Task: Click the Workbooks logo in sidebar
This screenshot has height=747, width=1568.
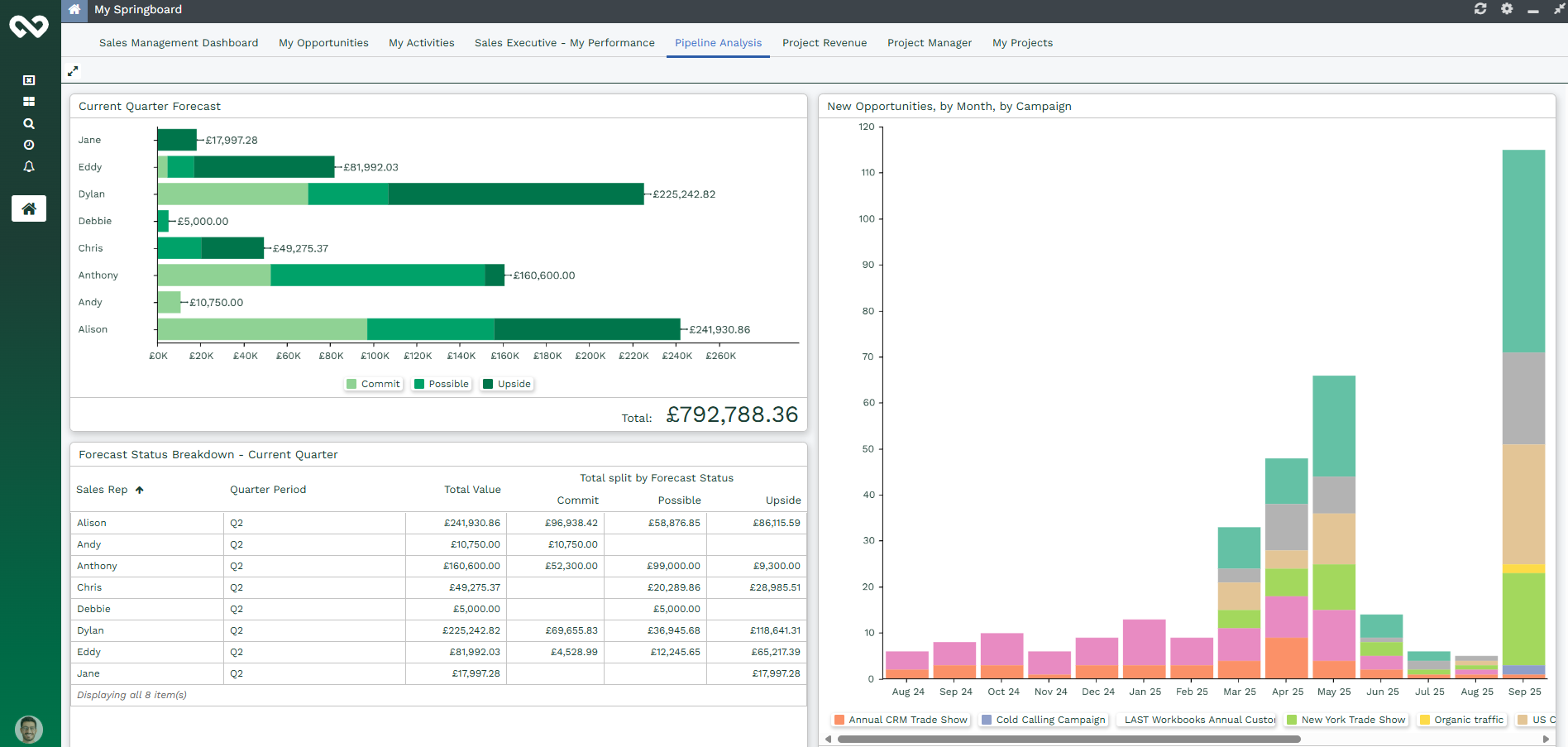Action: [x=29, y=27]
